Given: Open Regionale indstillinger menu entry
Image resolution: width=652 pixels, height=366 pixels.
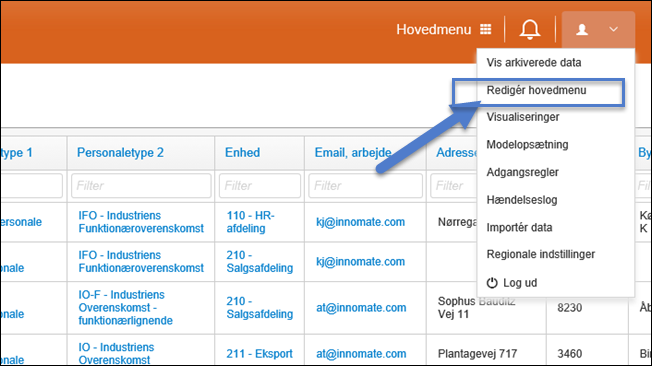Looking at the screenshot, I should (541, 254).
